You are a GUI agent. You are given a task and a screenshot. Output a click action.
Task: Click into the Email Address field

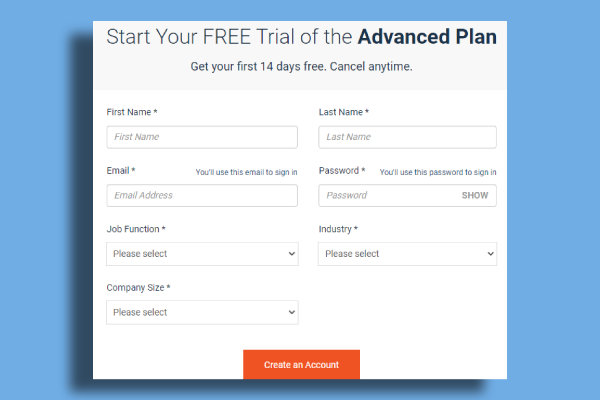[x=202, y=195]
